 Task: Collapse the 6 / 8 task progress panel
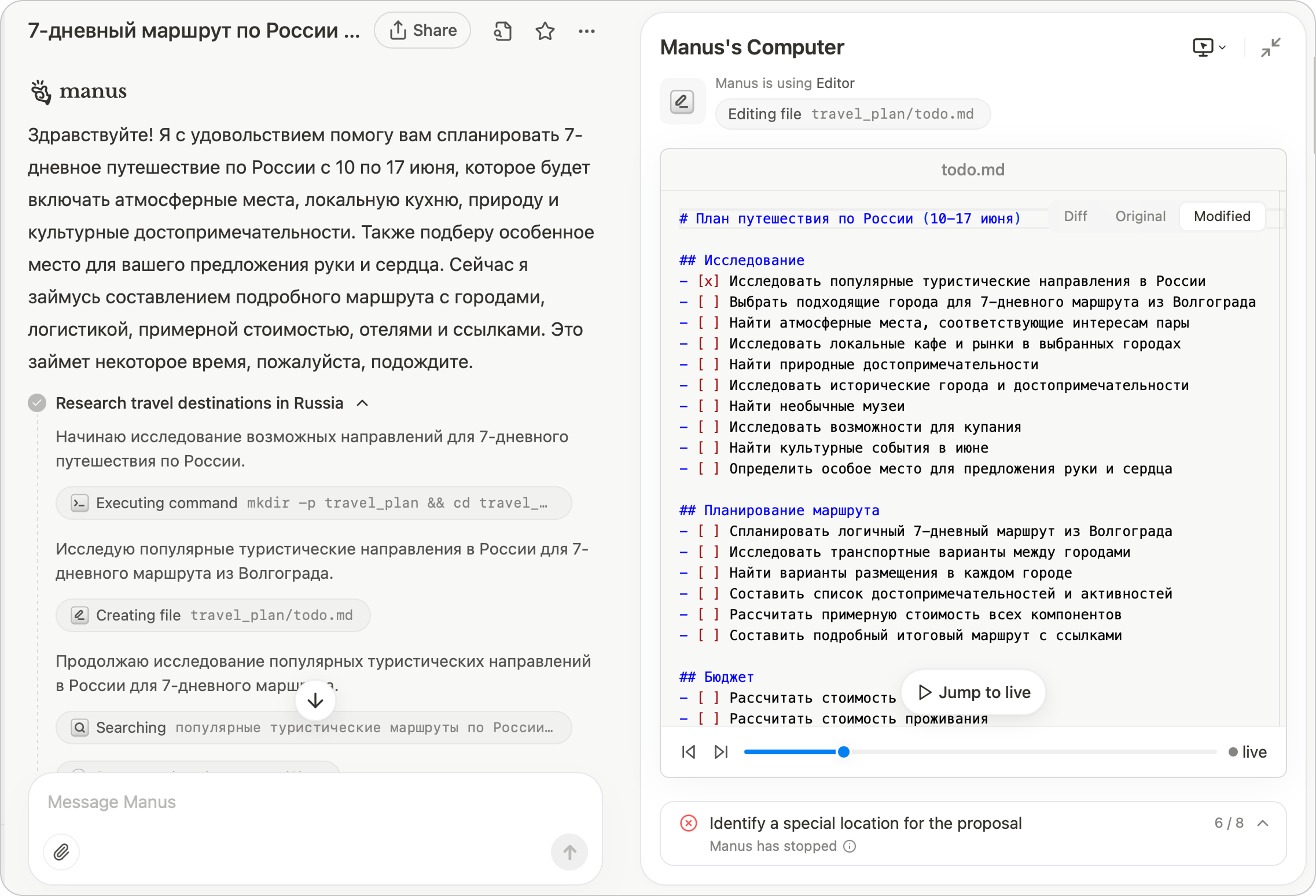coord(1263,823)
